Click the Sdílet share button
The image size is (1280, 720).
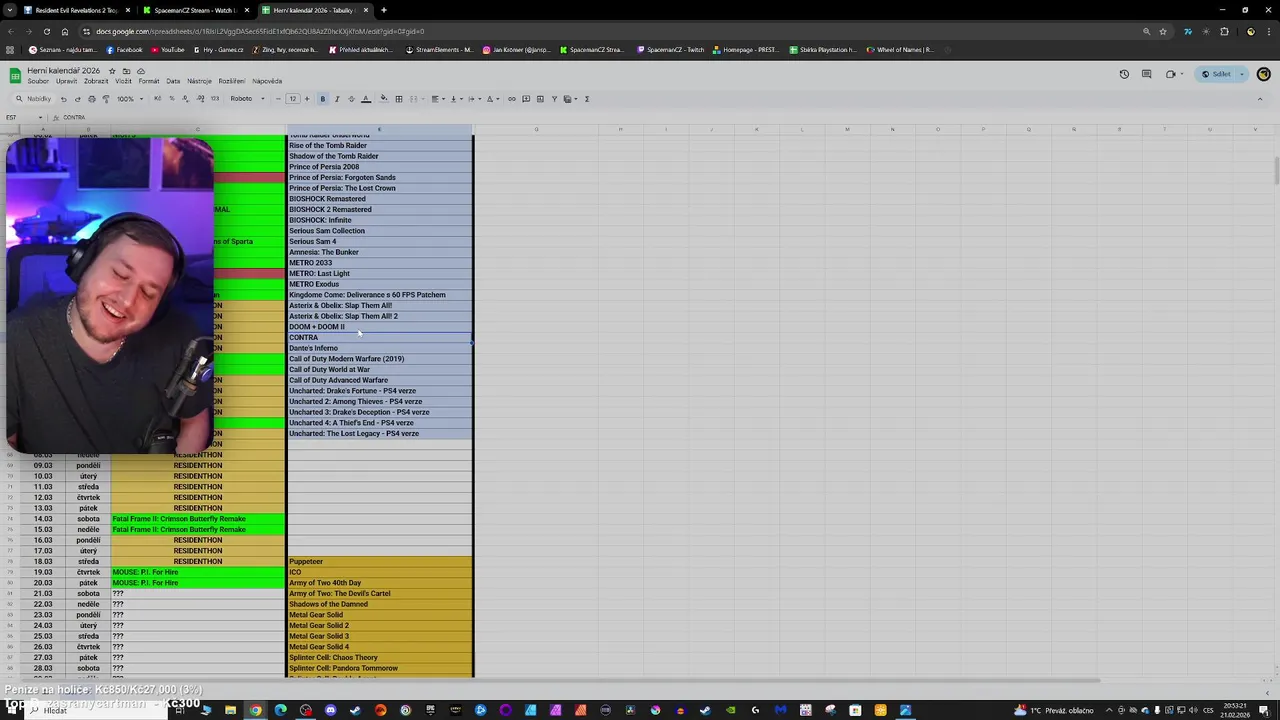coord(1216,74)
